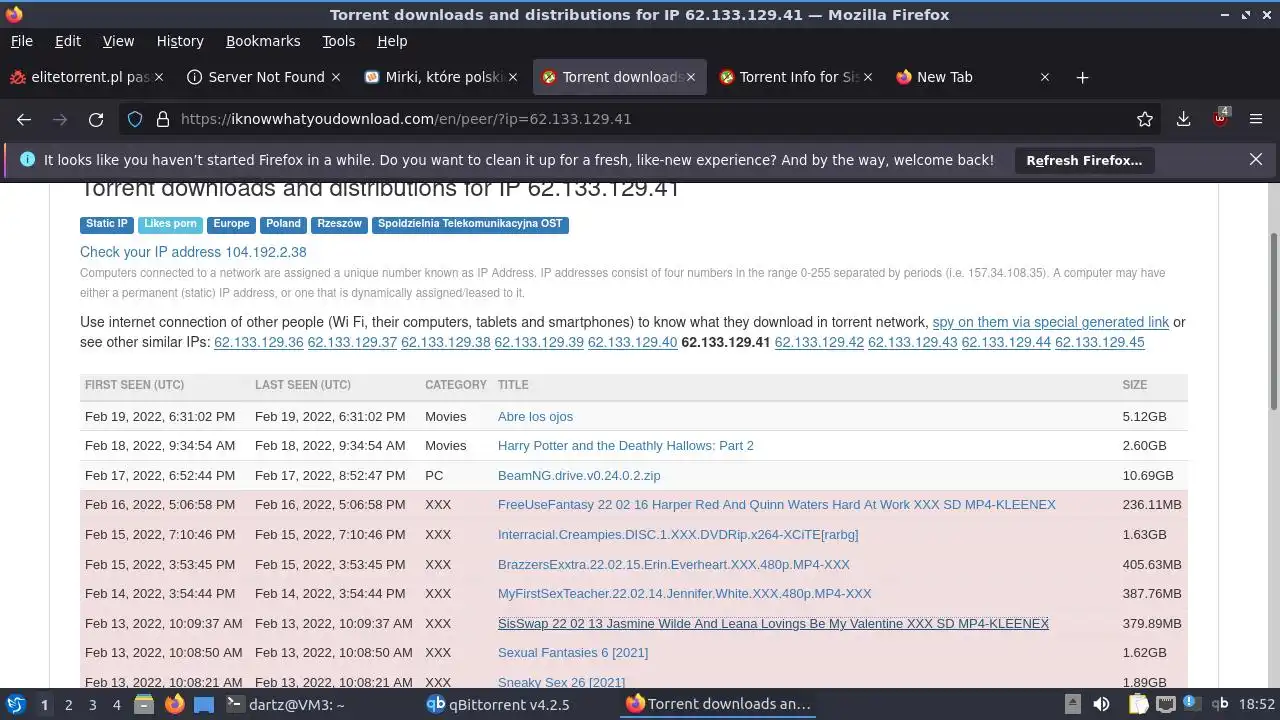The width and height of the screenshot is (1280, 720).
Task: Open similar IP 62.133.129.40 link
Action: 632,342
